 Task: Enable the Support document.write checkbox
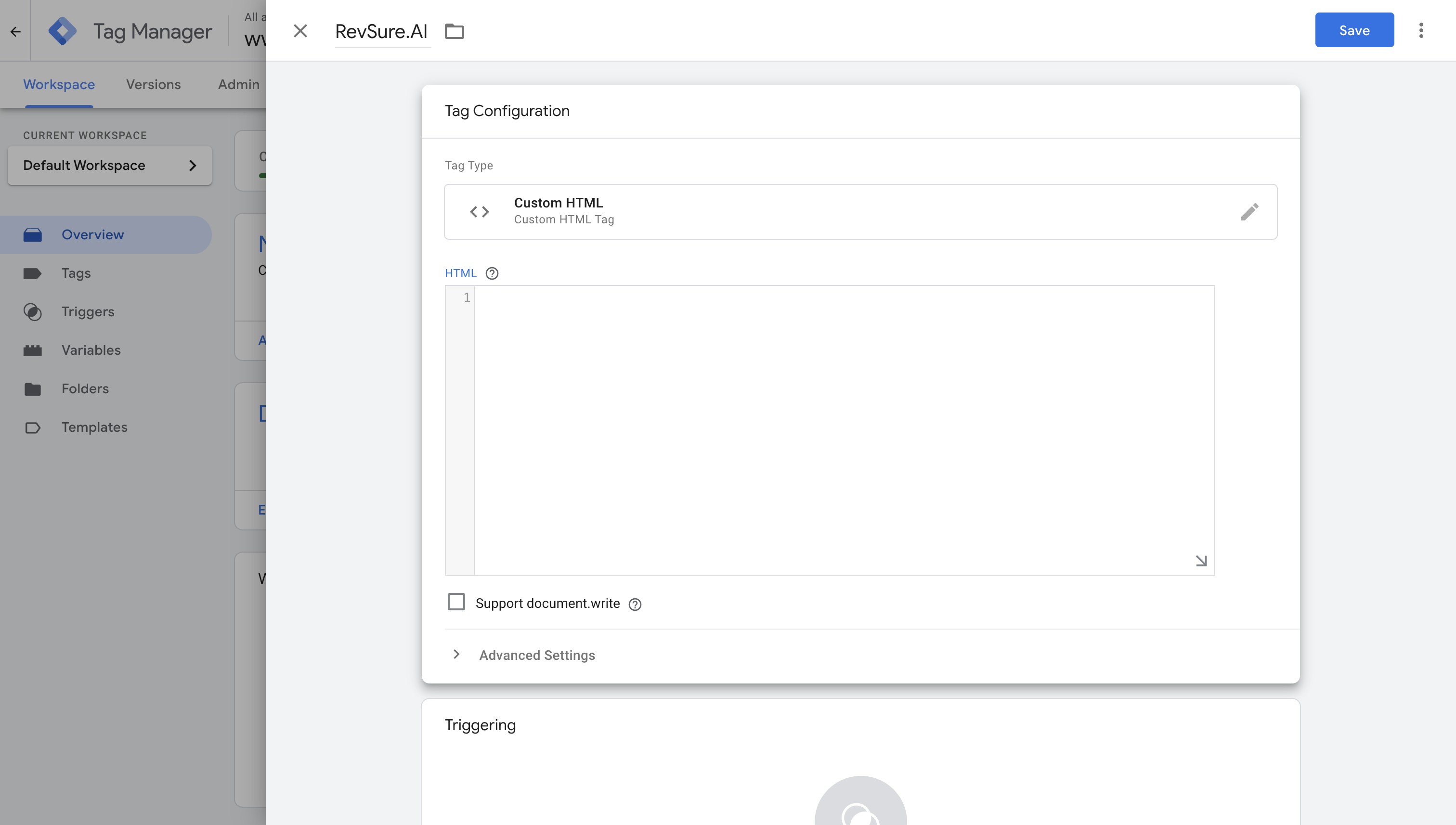pyautogui.click(x=456, y=602)
